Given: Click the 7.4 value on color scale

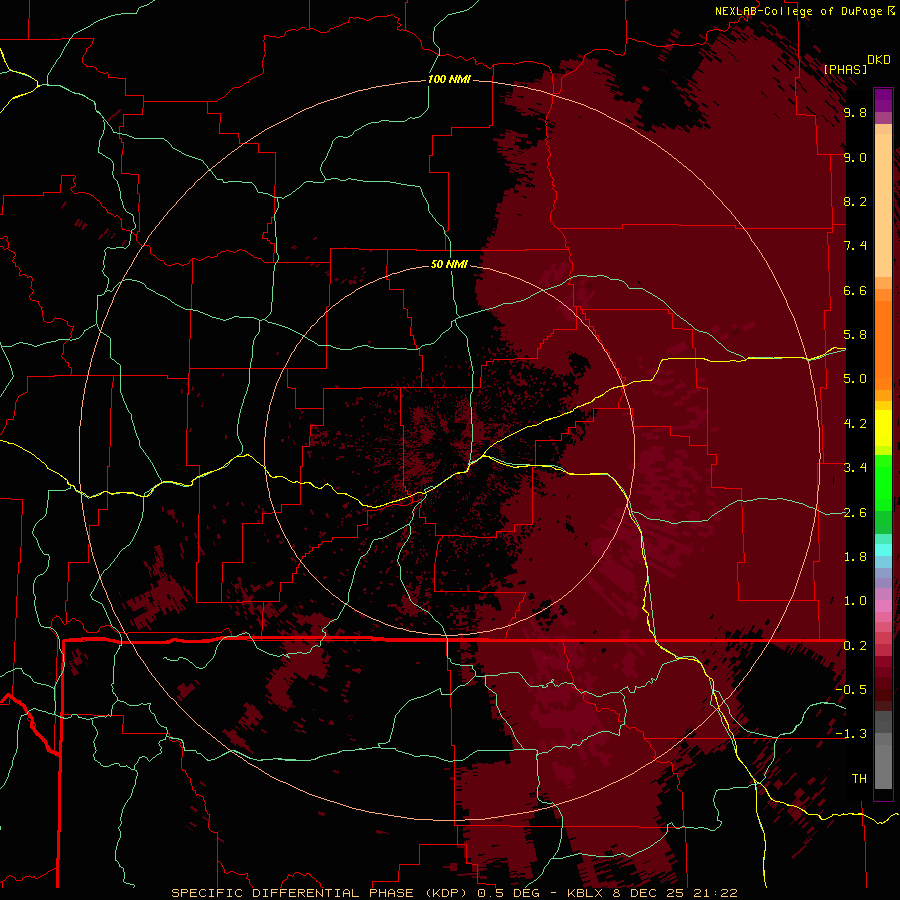Looking at the screenshot, I should (x=855, y=246).
